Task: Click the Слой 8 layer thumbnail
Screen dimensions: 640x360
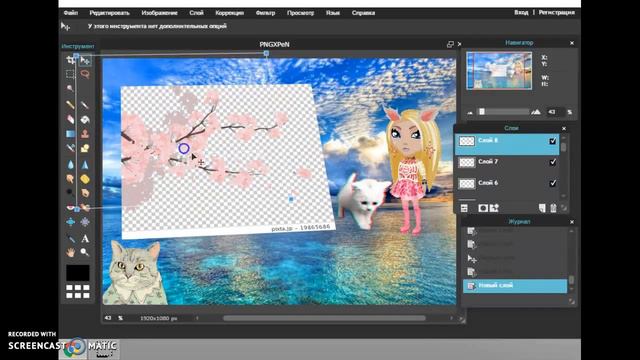Action: [467, 141]
